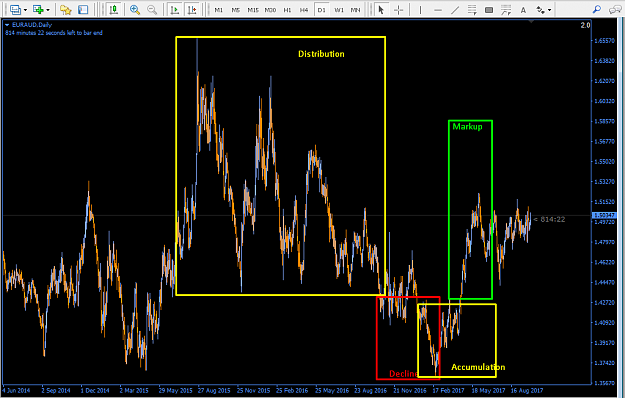Click date label 21 Nov 2016
Viewport: 625px width, 398px height.
click(x=410, y=390)
